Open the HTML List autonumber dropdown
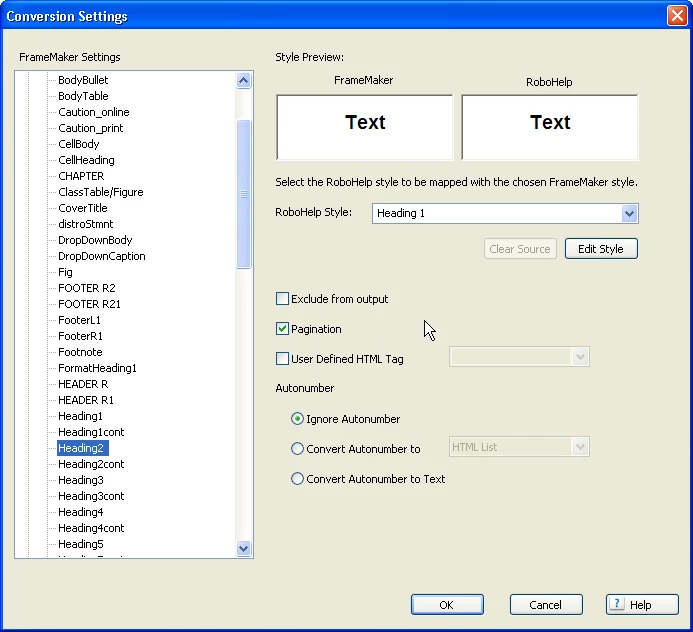This screenshot has height=632, width=693. pyautogui.click(x=580, y=447)
